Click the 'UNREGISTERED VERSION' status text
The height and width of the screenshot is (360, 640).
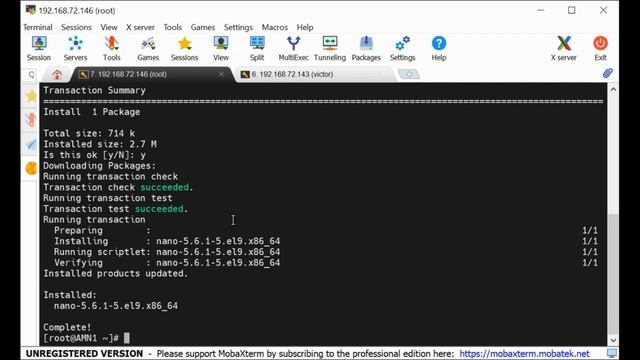tap(84, 353)
